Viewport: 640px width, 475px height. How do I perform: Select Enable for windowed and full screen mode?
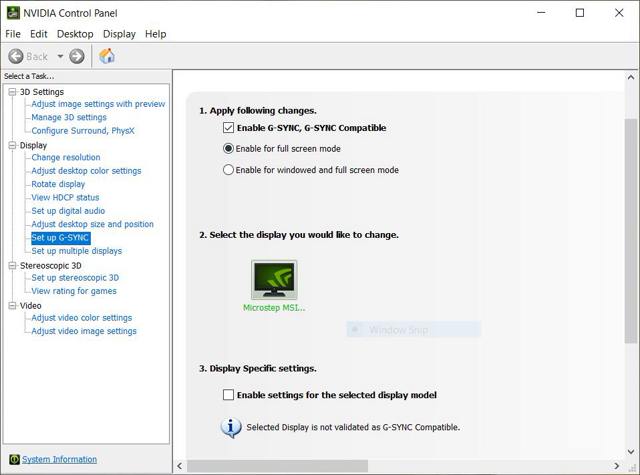[x=228, y=170]
